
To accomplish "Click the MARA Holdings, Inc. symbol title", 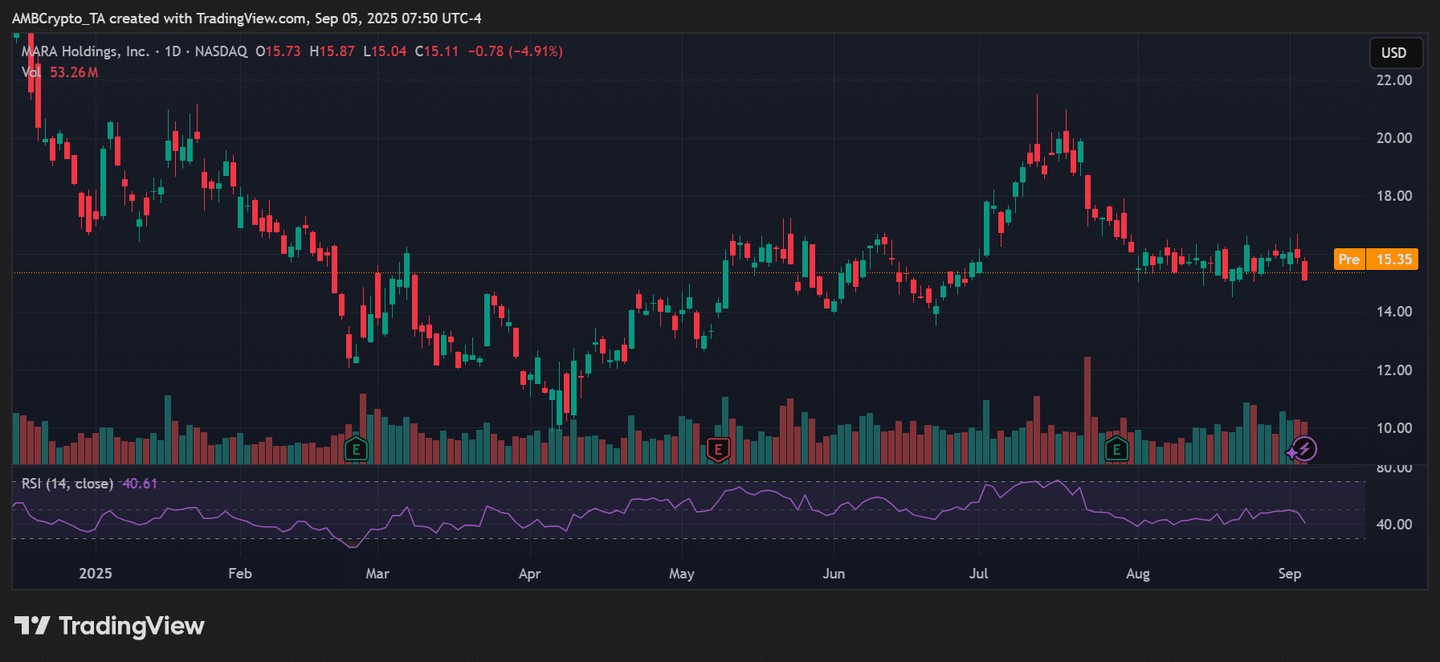I will tap(86, 51).
